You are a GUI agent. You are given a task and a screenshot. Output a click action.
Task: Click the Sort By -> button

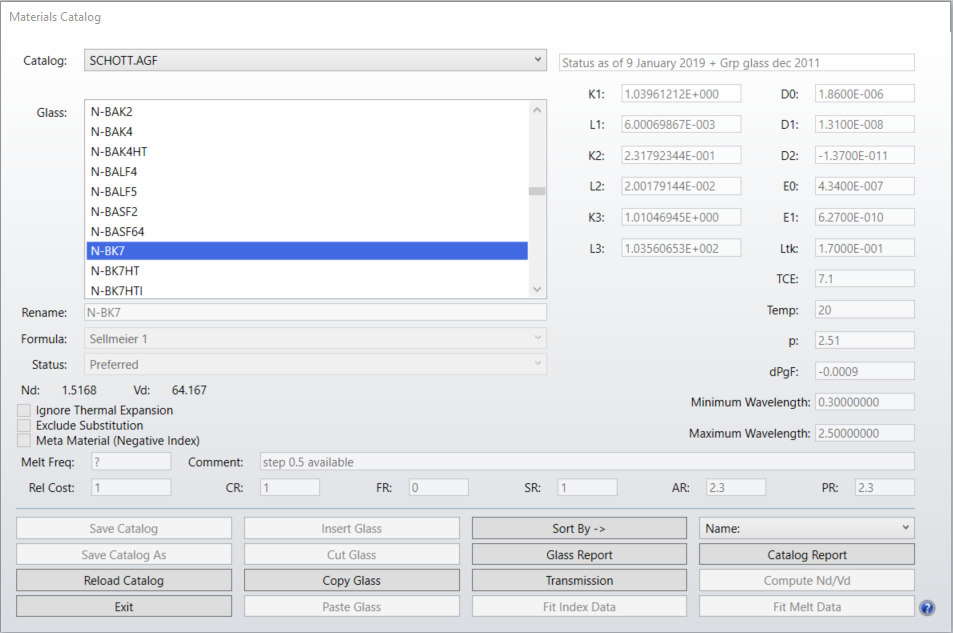579,528
